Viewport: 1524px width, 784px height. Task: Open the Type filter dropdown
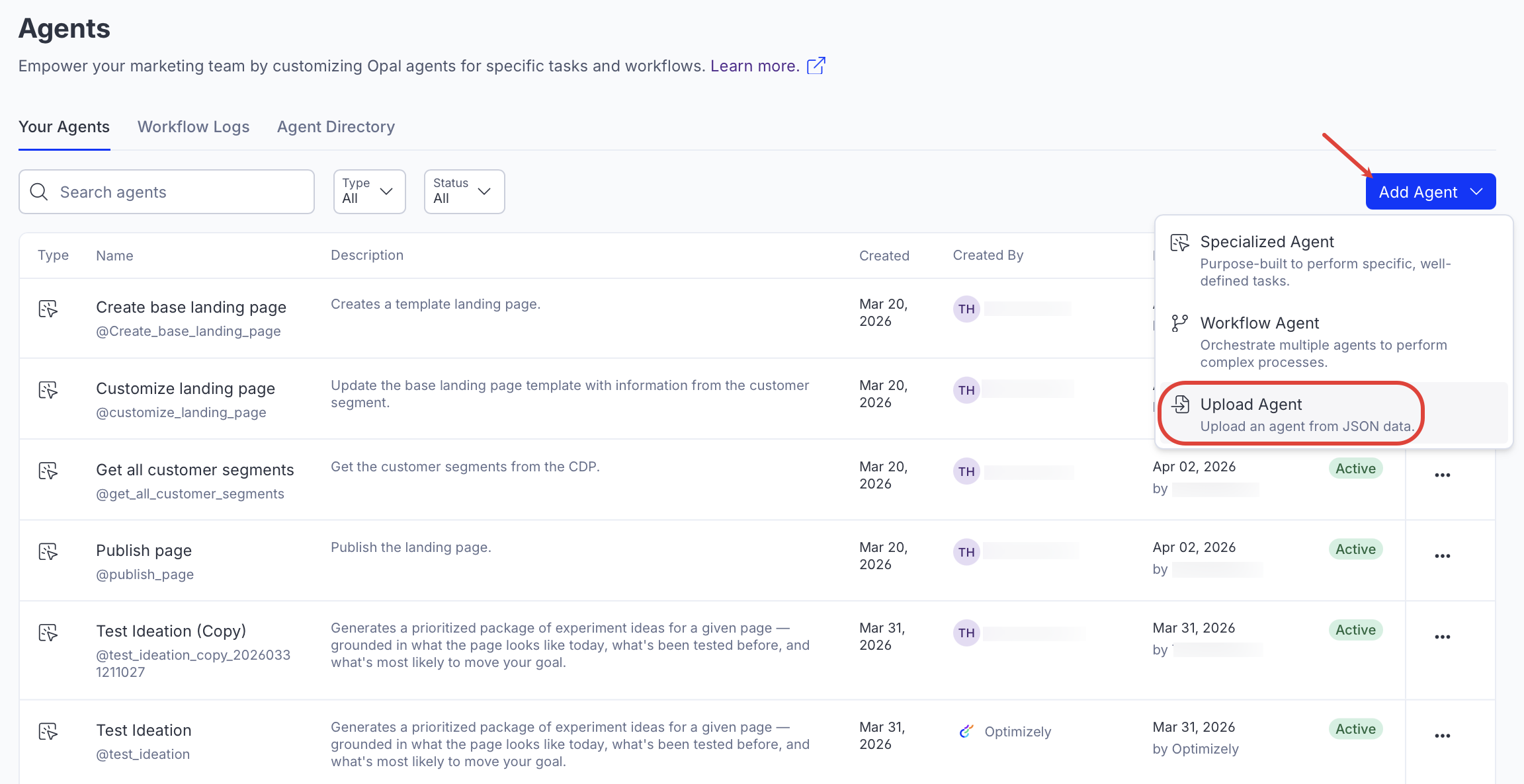click(x=369, y=192)
